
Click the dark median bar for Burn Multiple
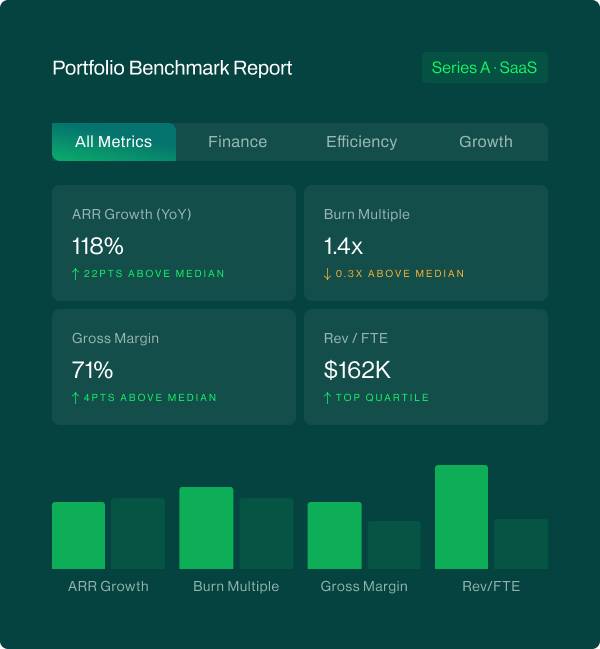pyautogui.click(x=266, y=534)
